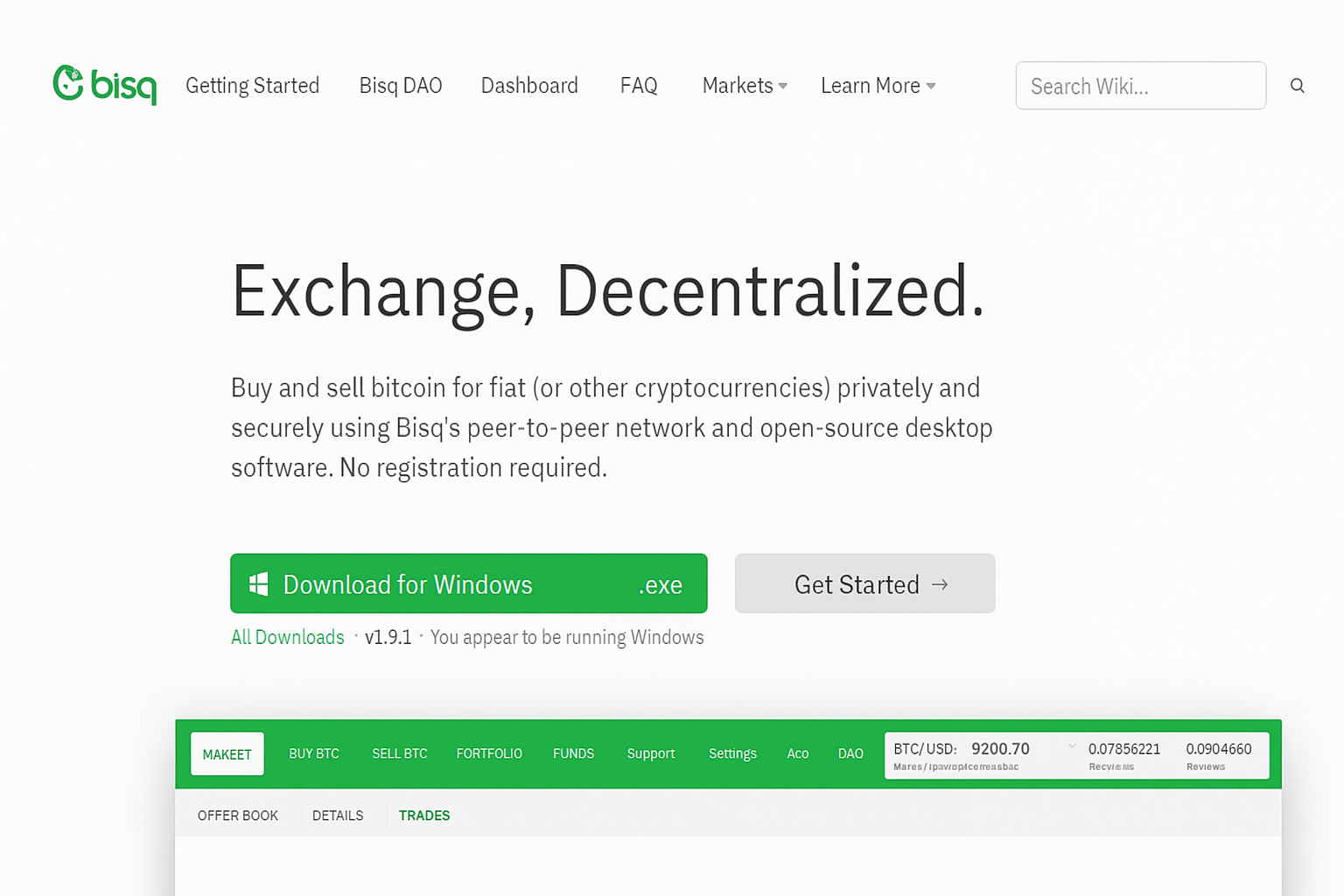Navigate to Getting Started

(252, 85)
